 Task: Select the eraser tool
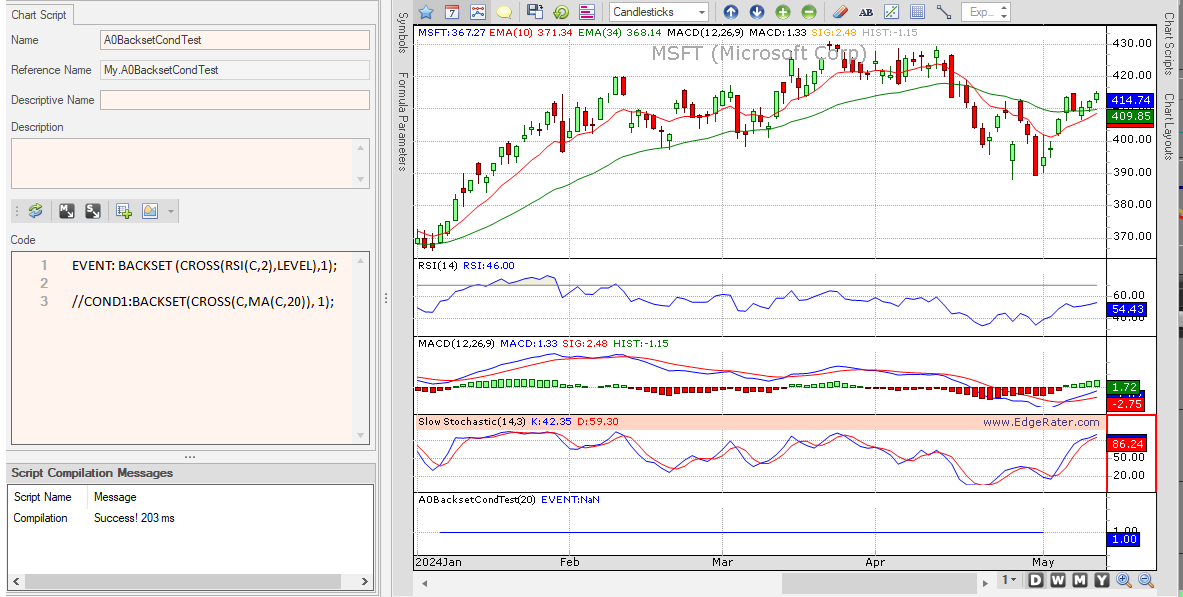point(840,12)
